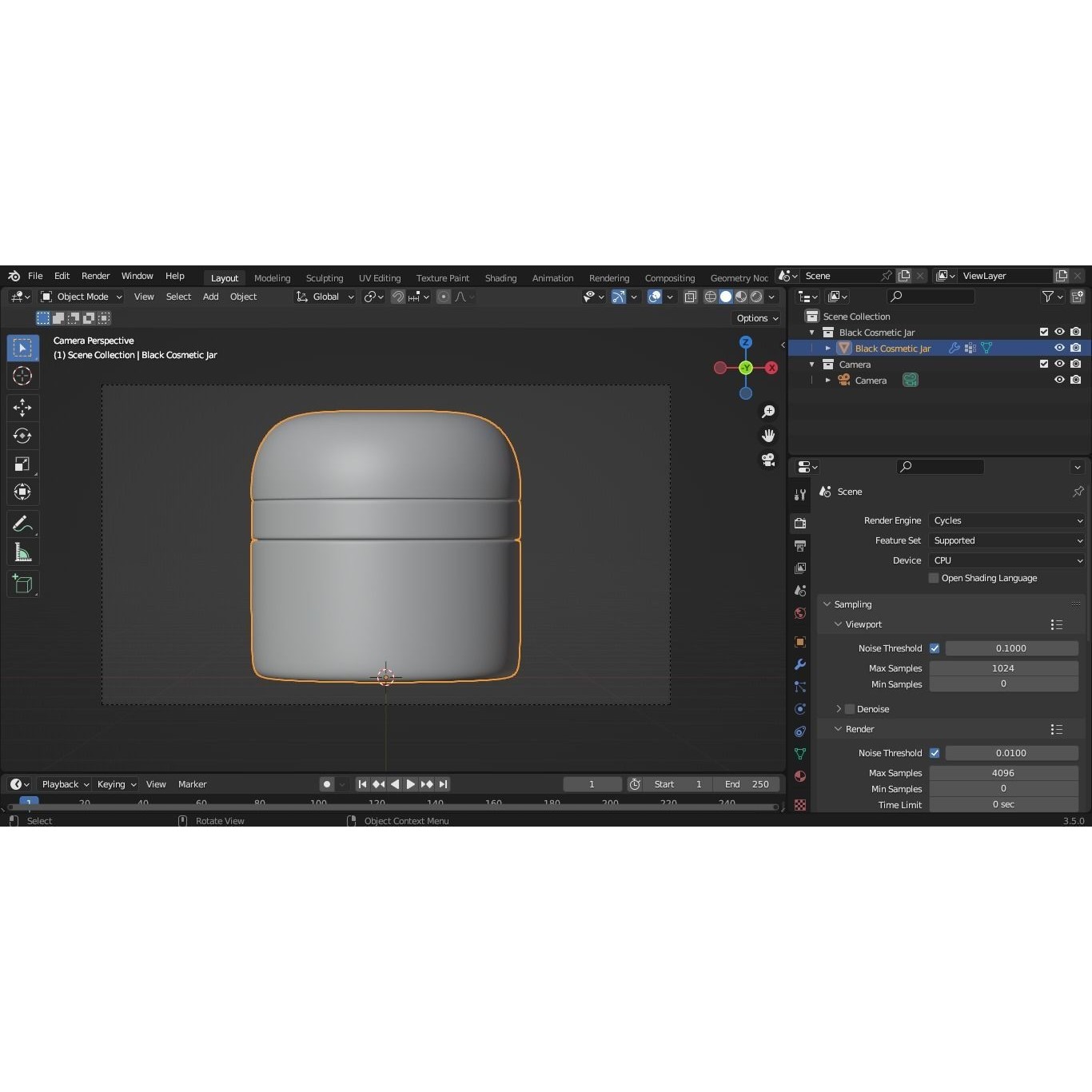
Task: Select the Rotate tool
Action: 22,436
